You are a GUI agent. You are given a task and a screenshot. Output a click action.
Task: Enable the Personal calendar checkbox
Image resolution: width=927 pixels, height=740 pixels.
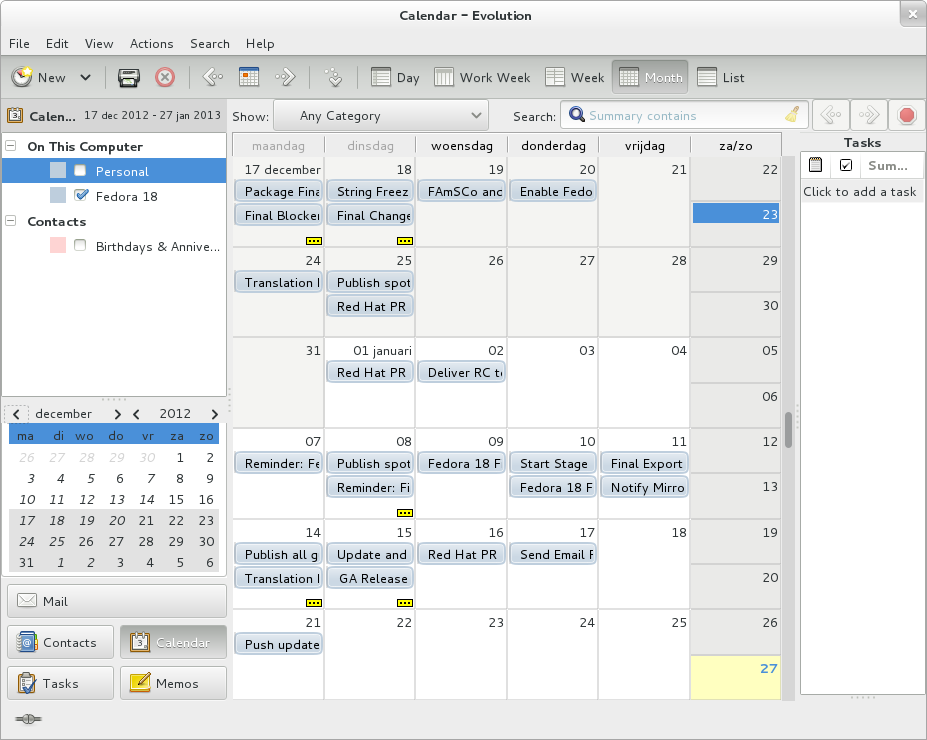point(80,171)
